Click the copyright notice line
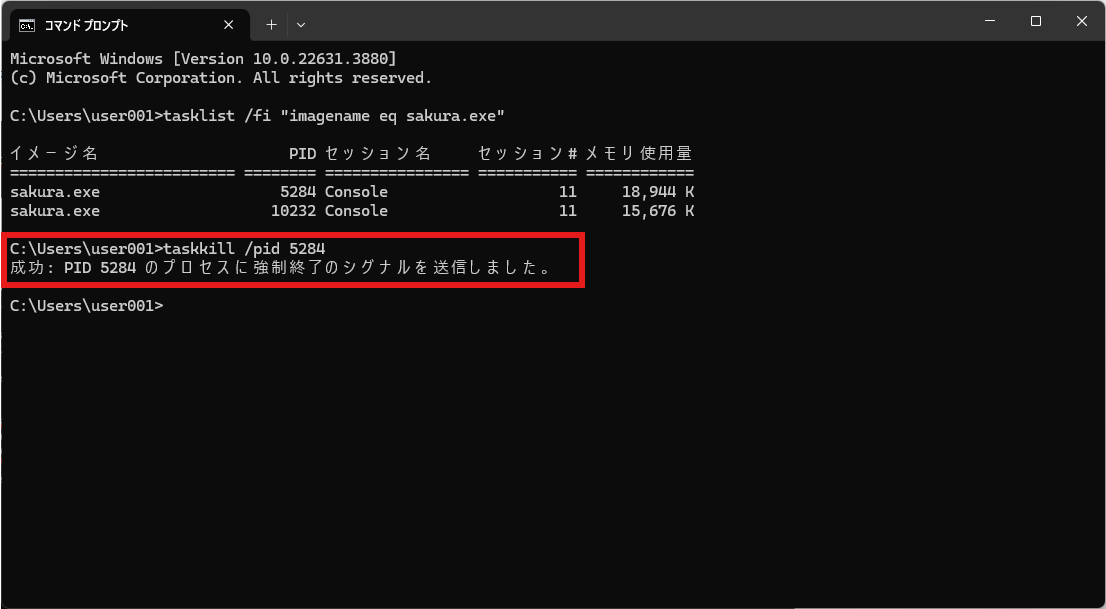The height and width of the screenshot is (609, 1106). tap(220, 77)
